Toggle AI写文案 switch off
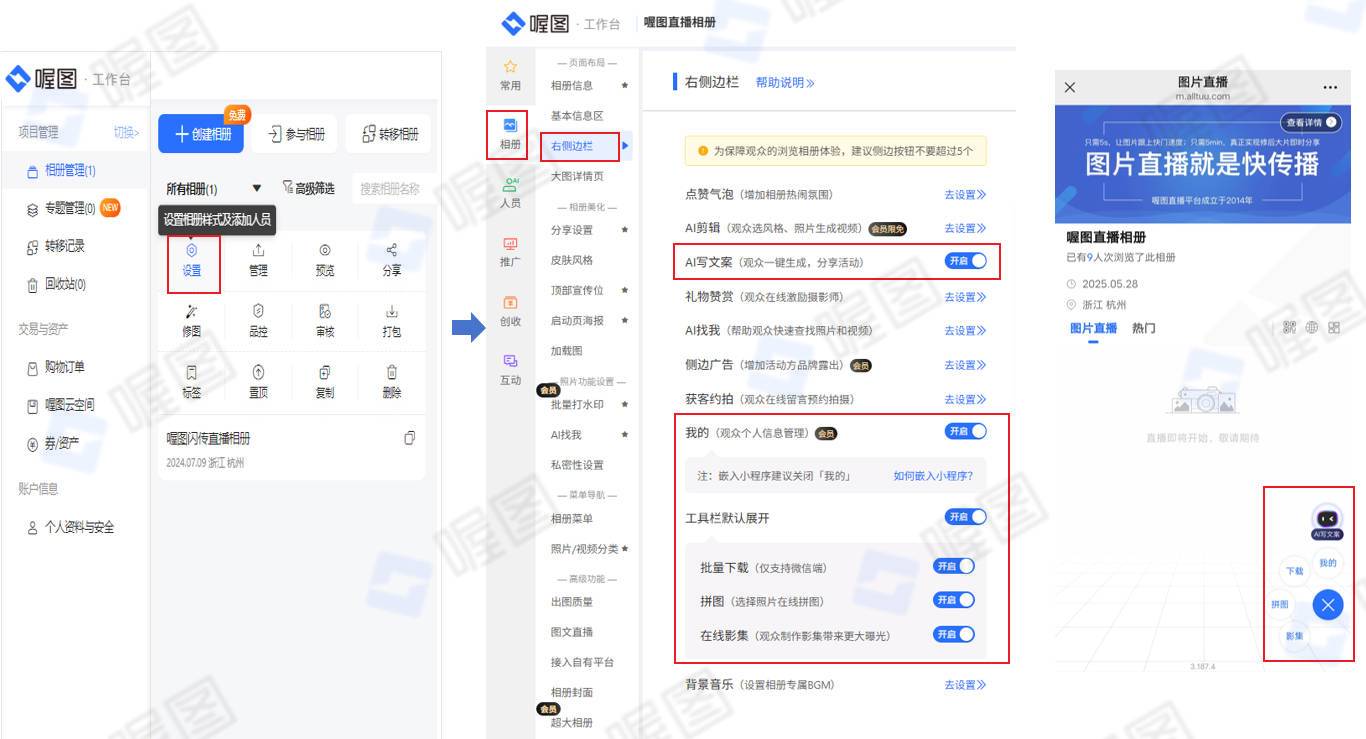Viewport: 1366px width, 739px height. pyautogui.click(x=965, y=261)
